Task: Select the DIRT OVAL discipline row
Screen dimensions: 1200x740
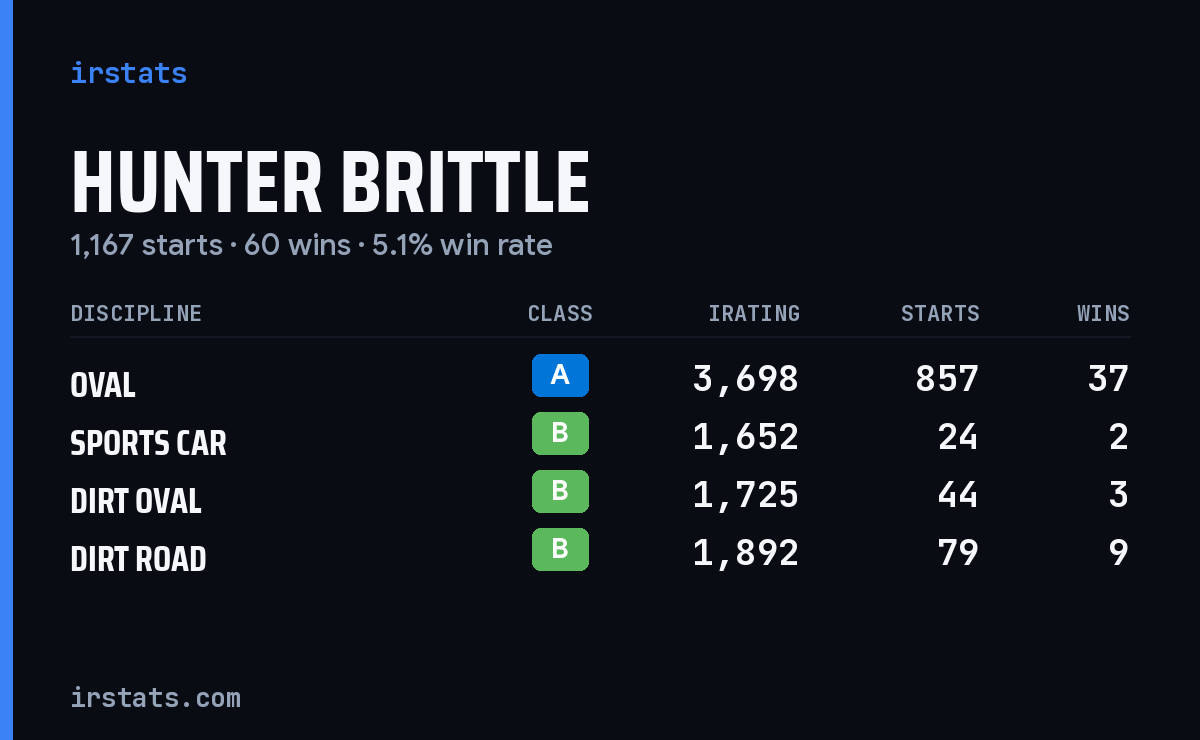Action: (600, 495)
